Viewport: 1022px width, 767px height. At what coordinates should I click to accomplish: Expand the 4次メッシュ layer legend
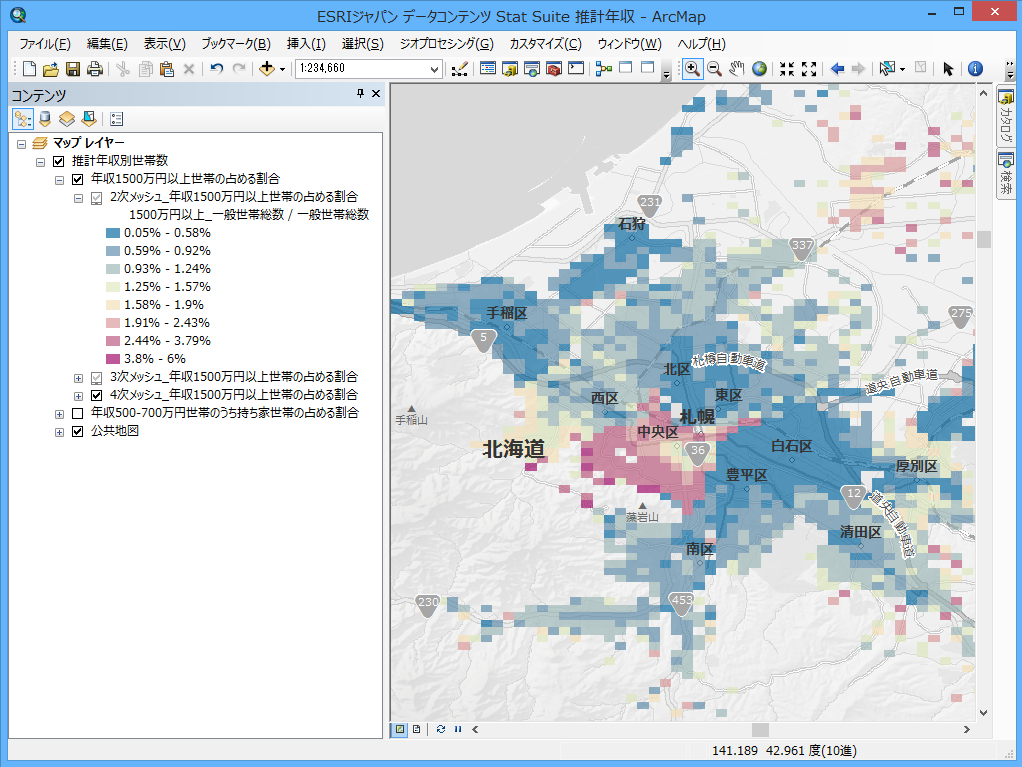tap(78, 396)
